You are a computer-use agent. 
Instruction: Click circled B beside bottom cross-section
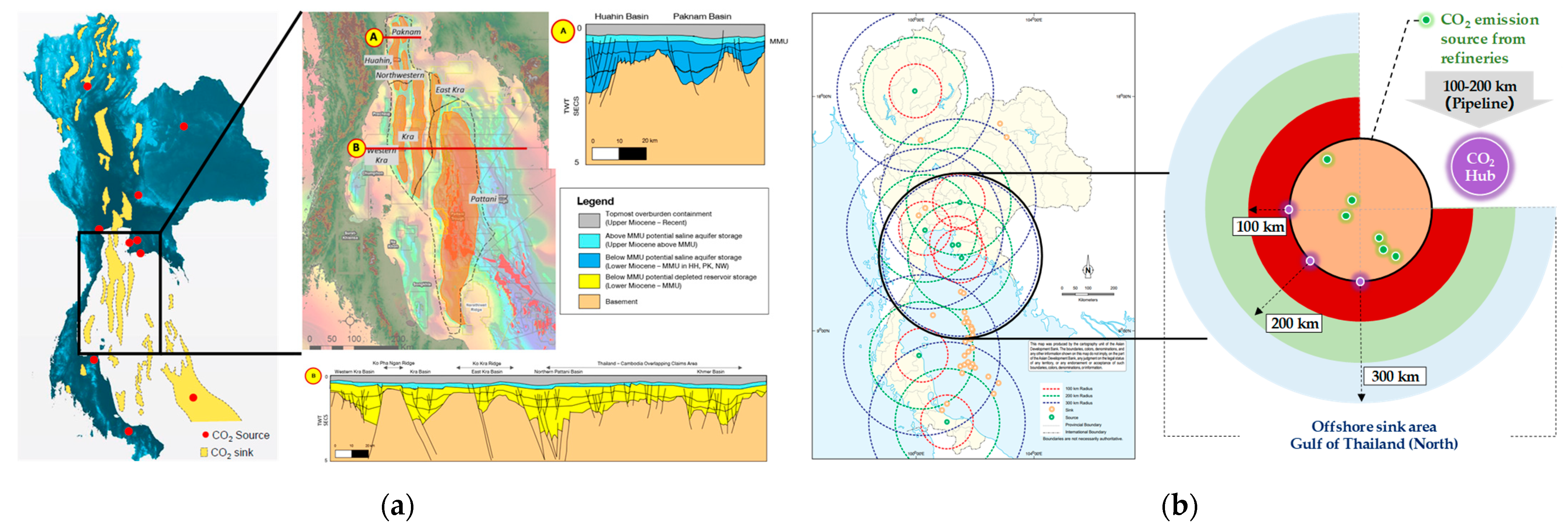pyautogui.click(x=313, y=376)
